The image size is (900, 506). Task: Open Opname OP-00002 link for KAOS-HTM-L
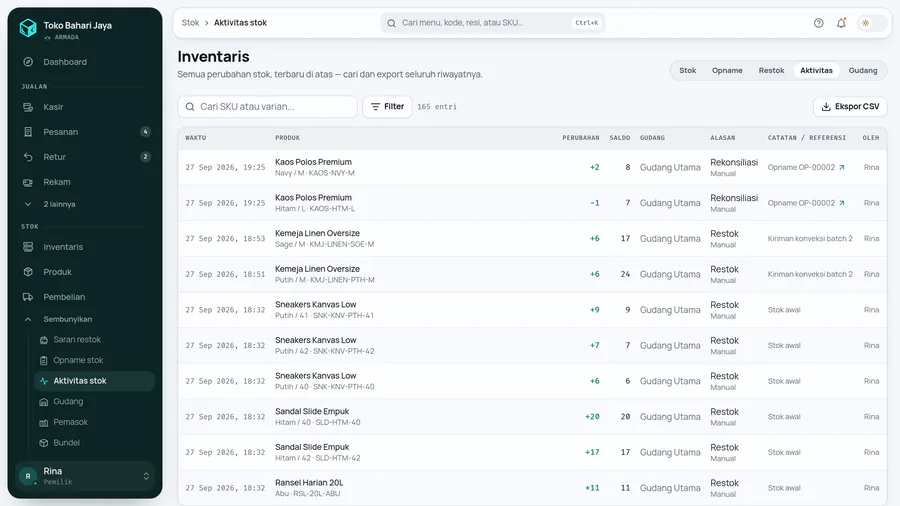(x=806, y=203)
